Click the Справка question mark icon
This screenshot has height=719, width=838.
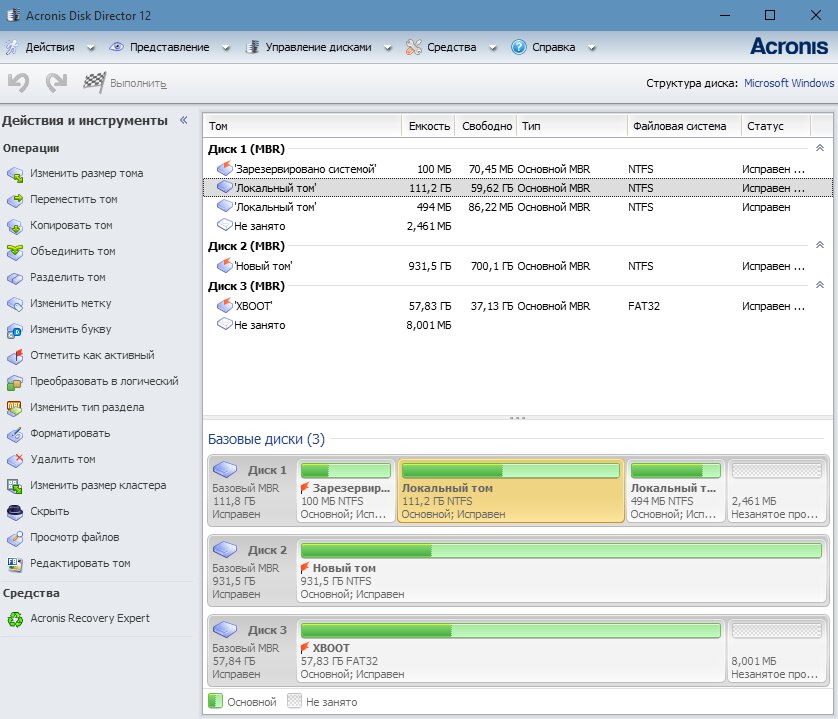pyautogui.click(x=518, y=47)
